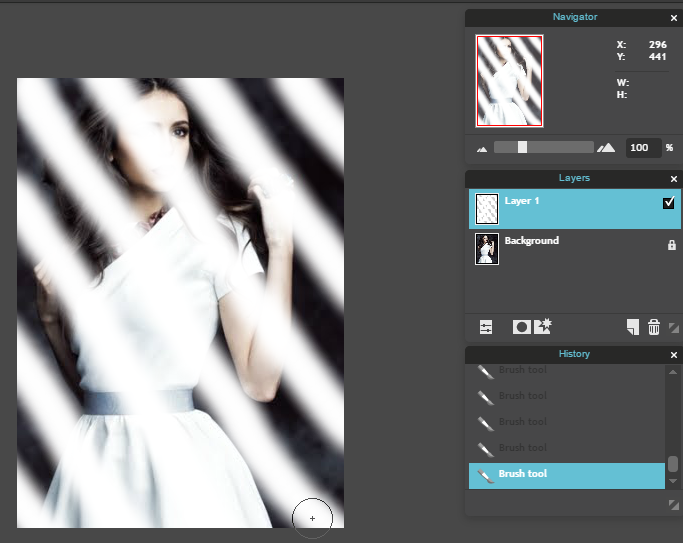Open layer styles for the layer

pos(544,327)
